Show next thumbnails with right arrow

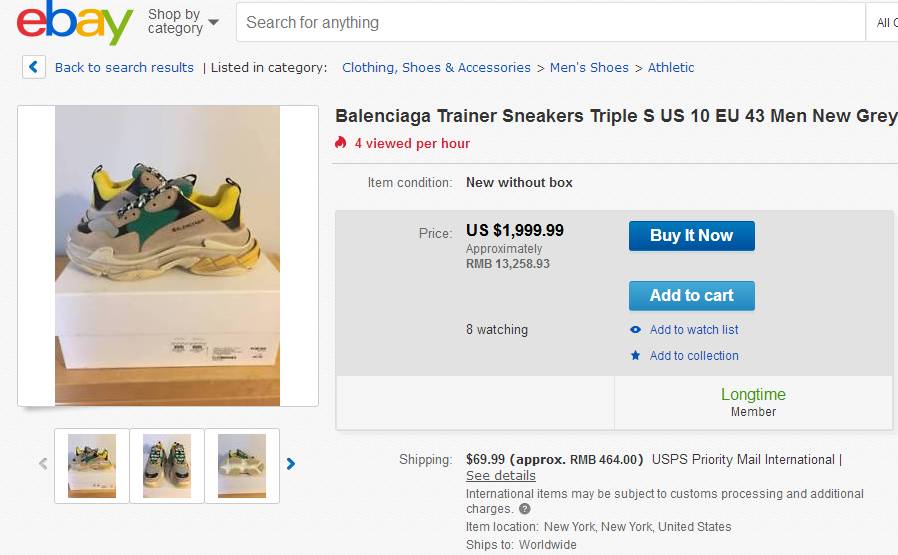[x=291, y=464]
